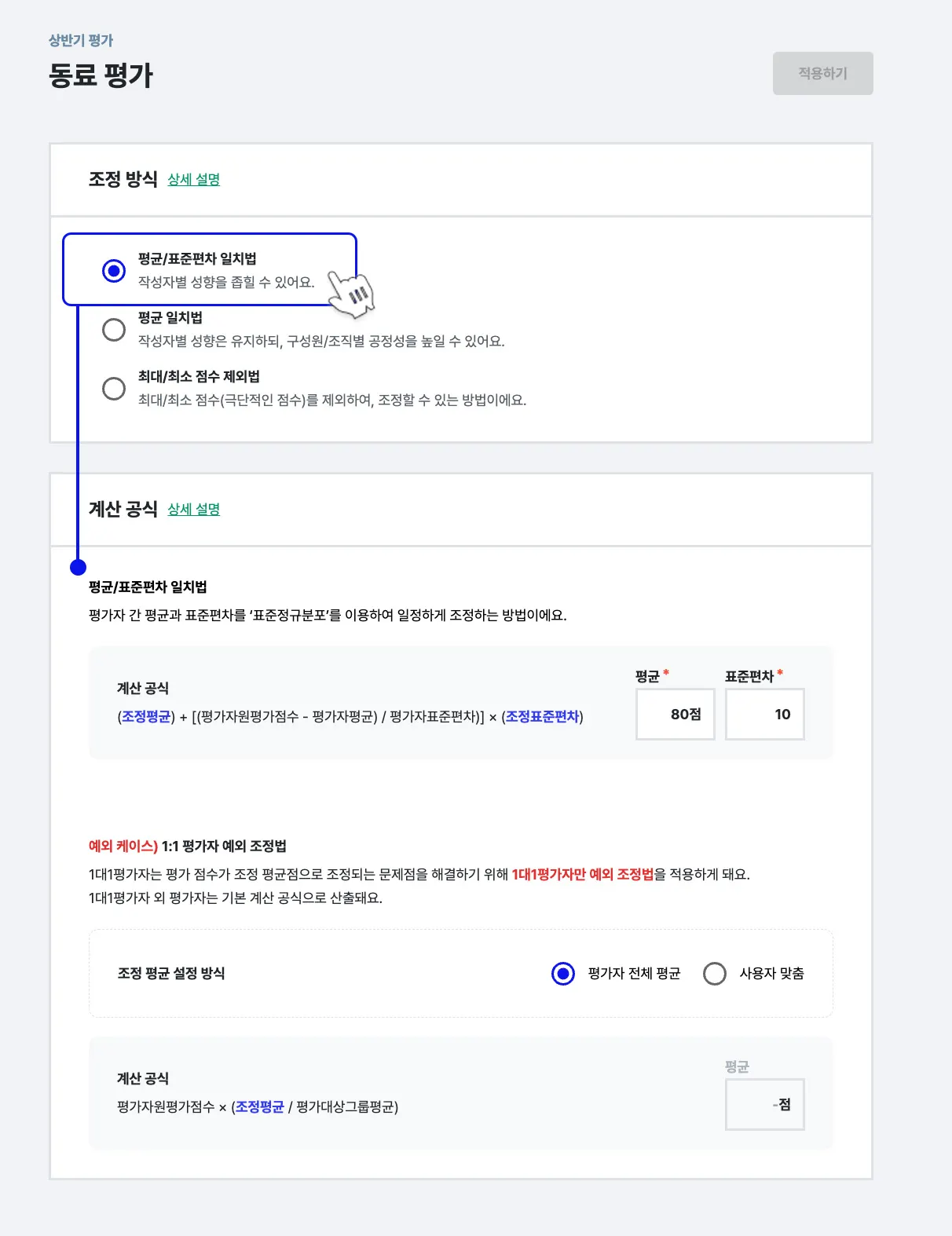Click the 동료 평가 page title
952x1236 pixels.
101,75
